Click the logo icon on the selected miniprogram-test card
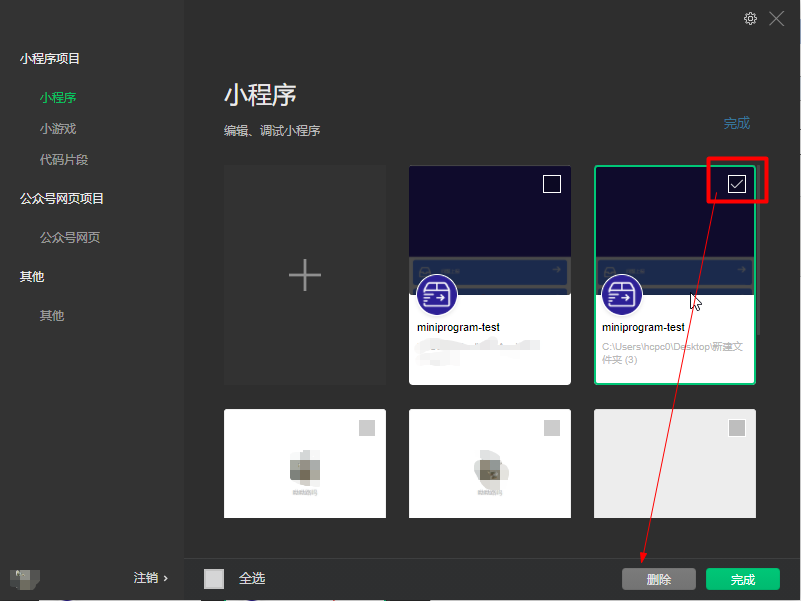801x601 pixels. [x=622, y=295]
